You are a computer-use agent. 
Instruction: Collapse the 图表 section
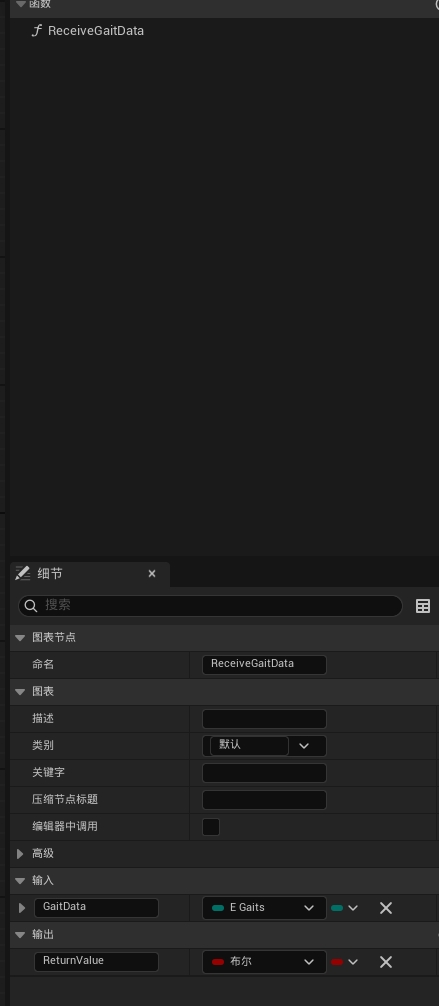tap(20, 692)
